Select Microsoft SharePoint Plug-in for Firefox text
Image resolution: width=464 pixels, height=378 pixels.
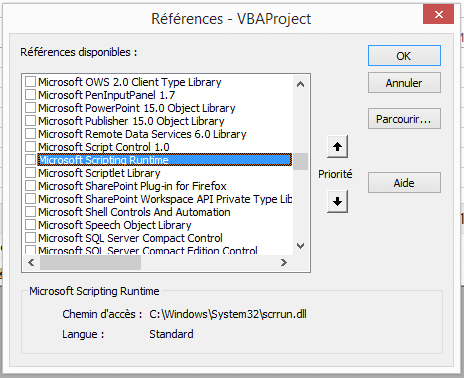pyautogui.click(x=132, y=186)
